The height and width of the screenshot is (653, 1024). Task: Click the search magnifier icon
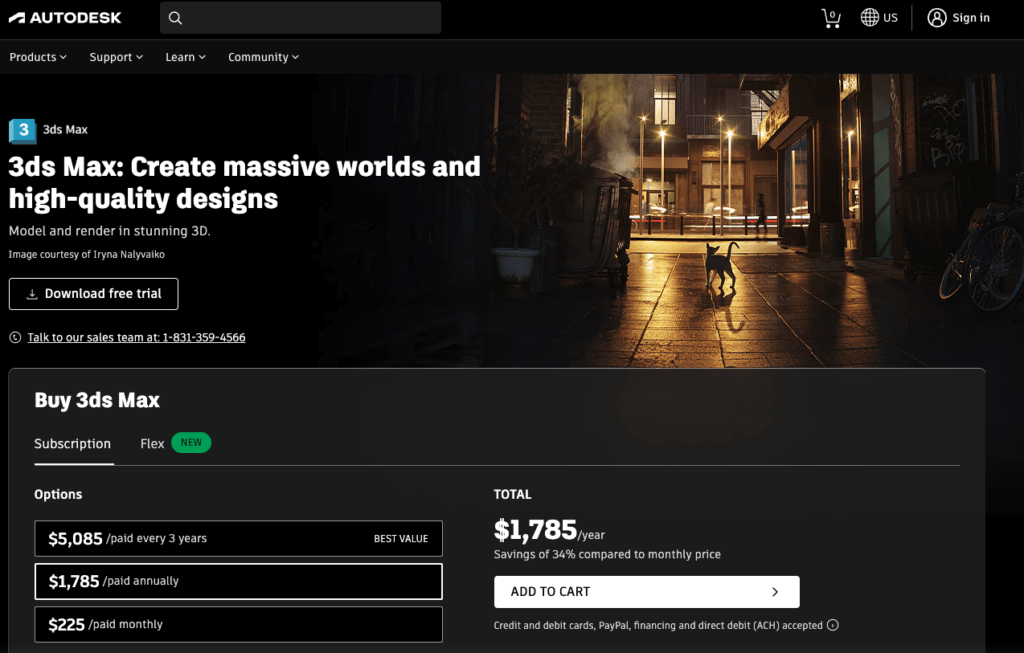pos(175,18)
